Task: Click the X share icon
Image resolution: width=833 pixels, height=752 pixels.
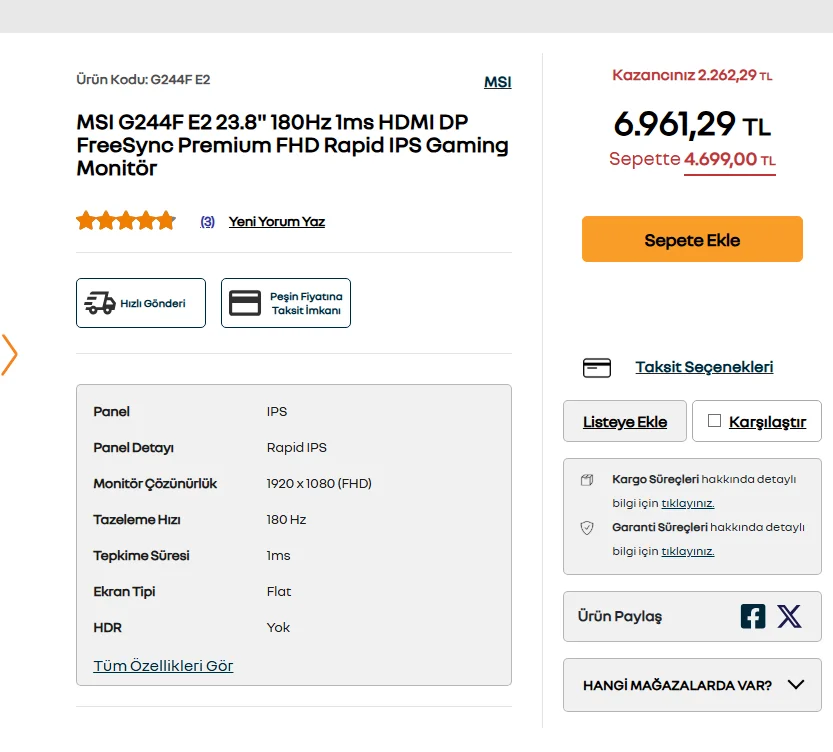Action: (x=789, y=616)
